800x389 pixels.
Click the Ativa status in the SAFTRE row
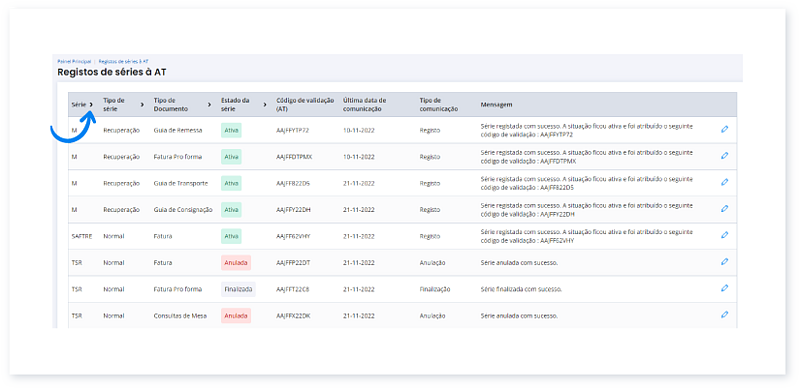click(x=231, y=236)
